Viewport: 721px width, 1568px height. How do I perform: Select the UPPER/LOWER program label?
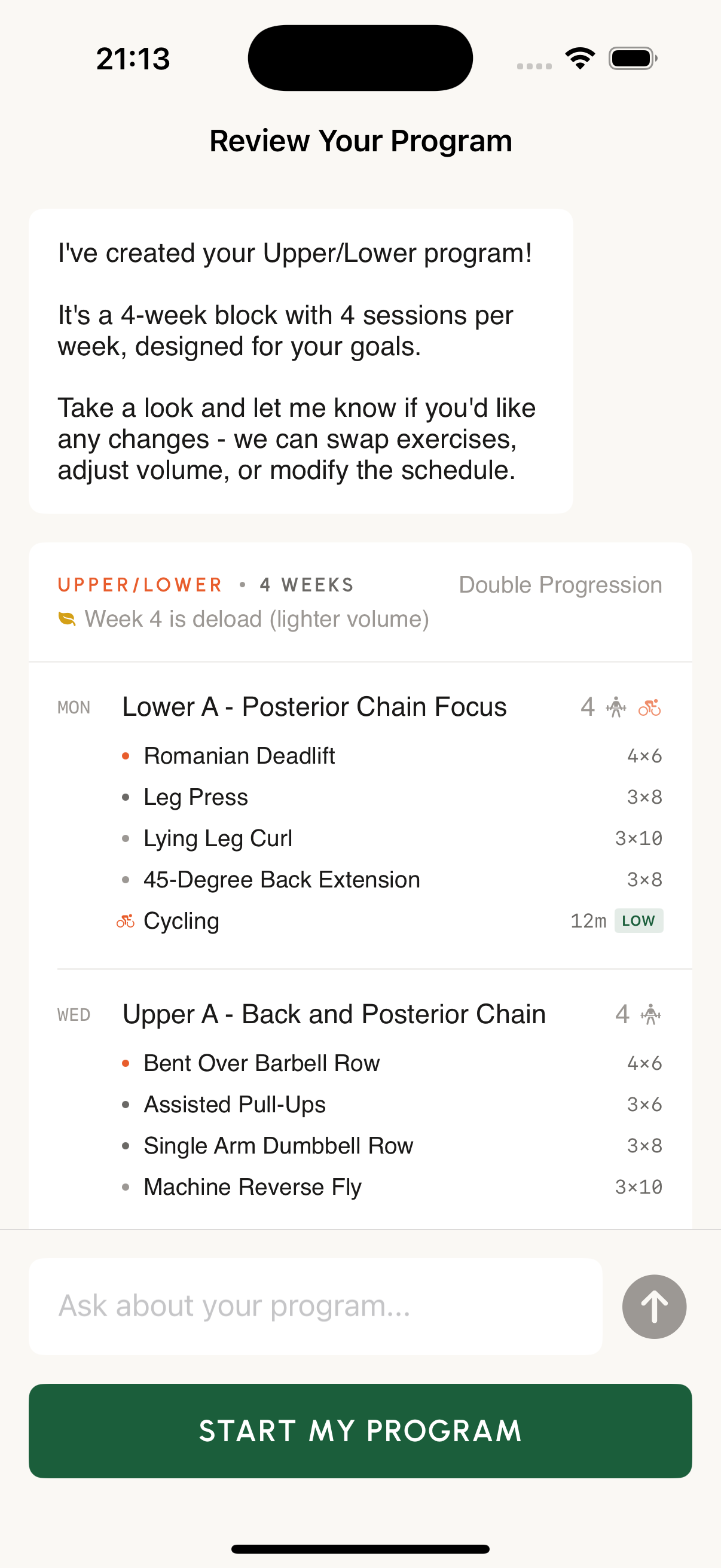tap(139, 584)
